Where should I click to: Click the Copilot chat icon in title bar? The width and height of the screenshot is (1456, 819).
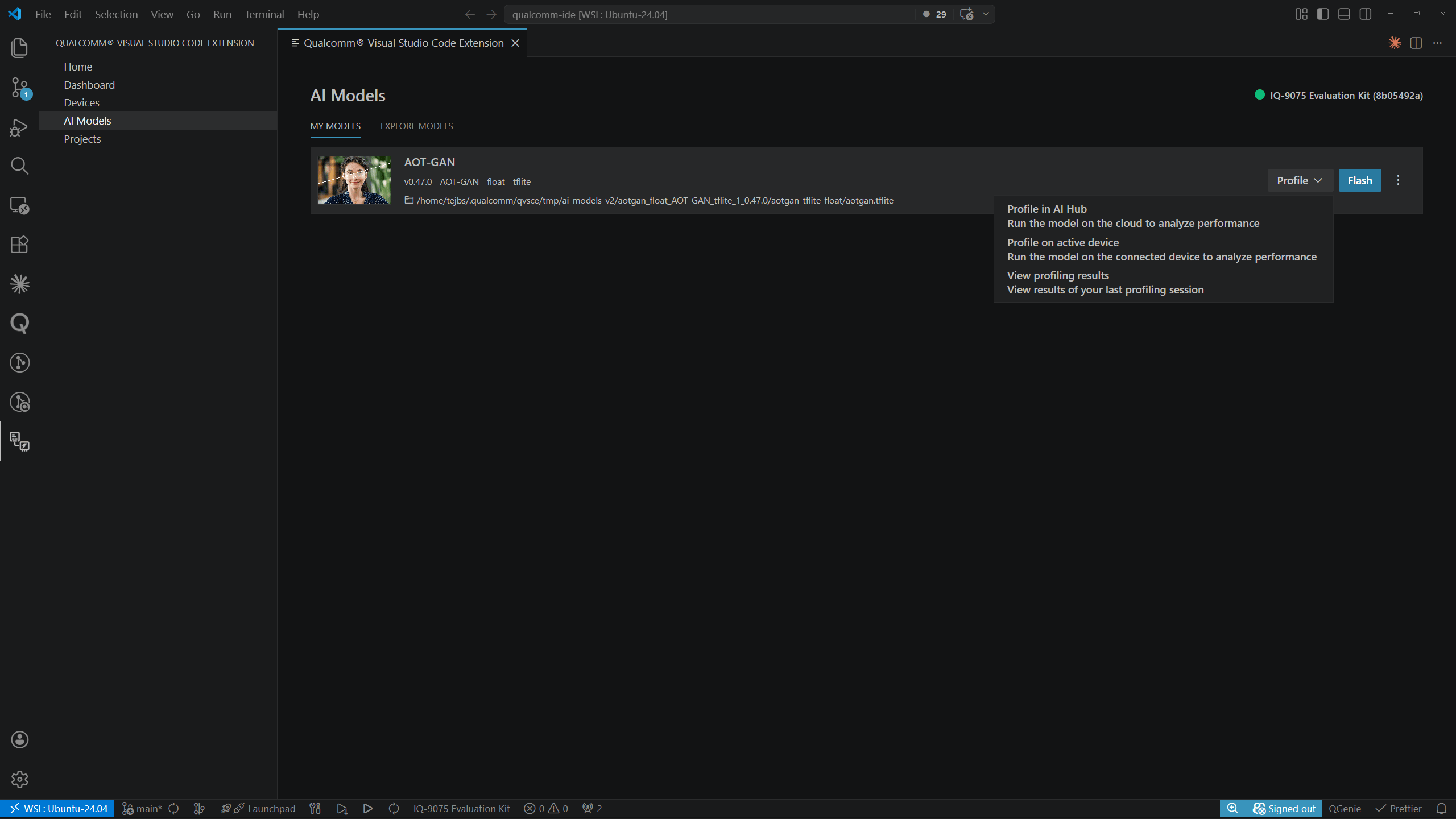tap(966, 14)
